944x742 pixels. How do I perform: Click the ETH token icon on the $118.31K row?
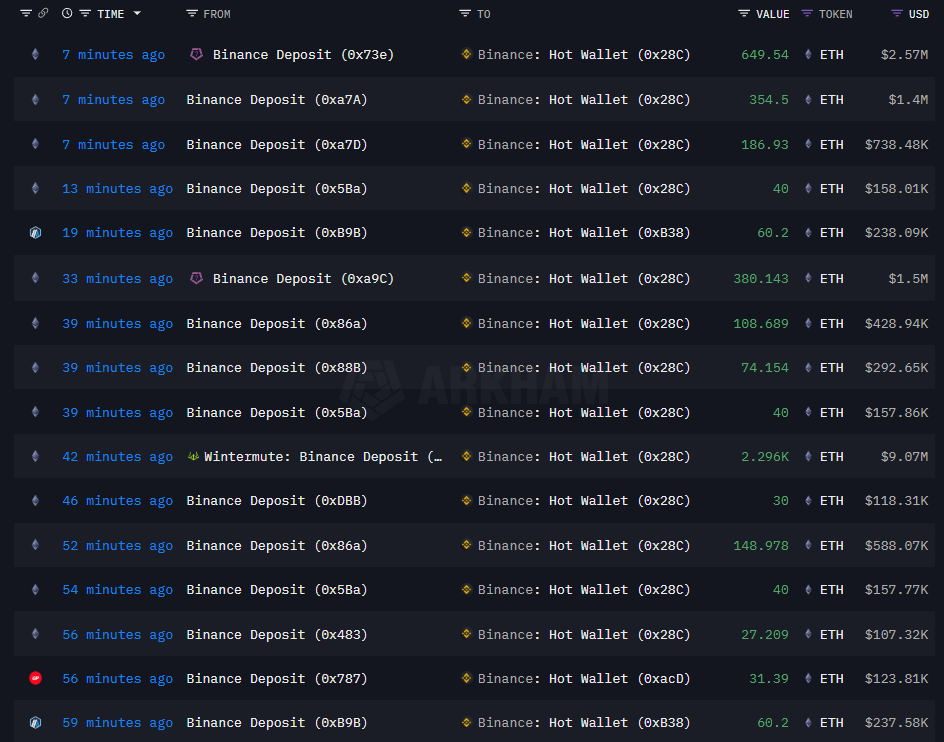(x=808, y=500)
